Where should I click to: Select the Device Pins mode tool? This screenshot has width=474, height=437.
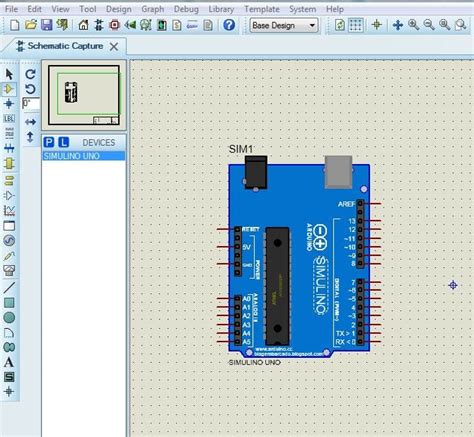(x=9, y=196)
